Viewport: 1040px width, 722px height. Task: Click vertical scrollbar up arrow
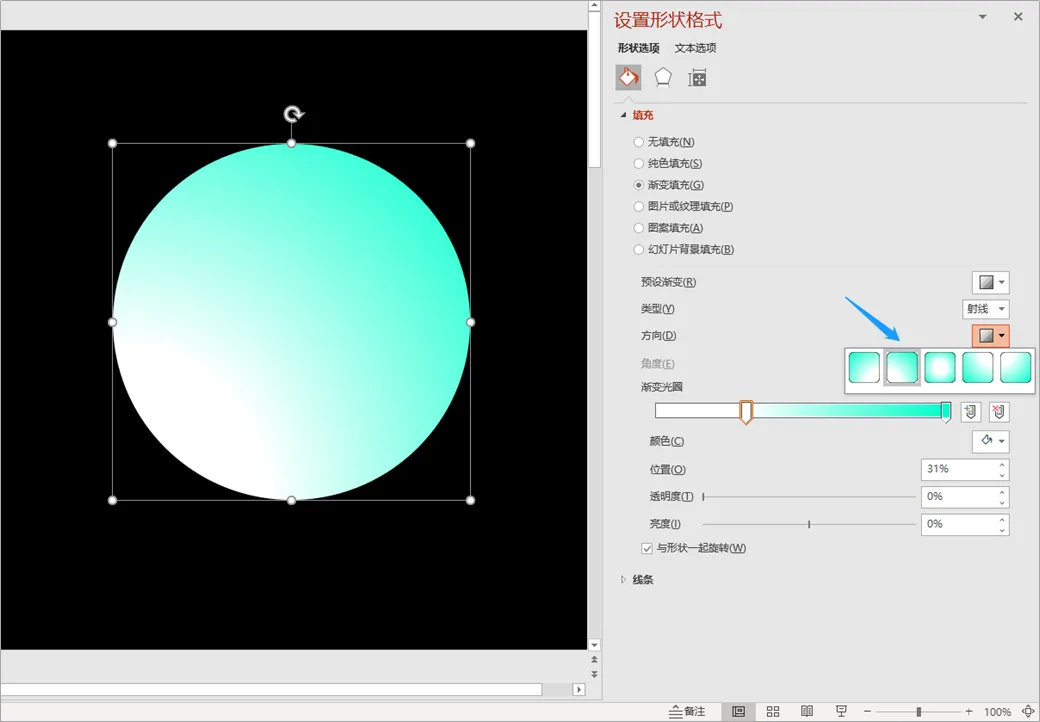[594, 6]
